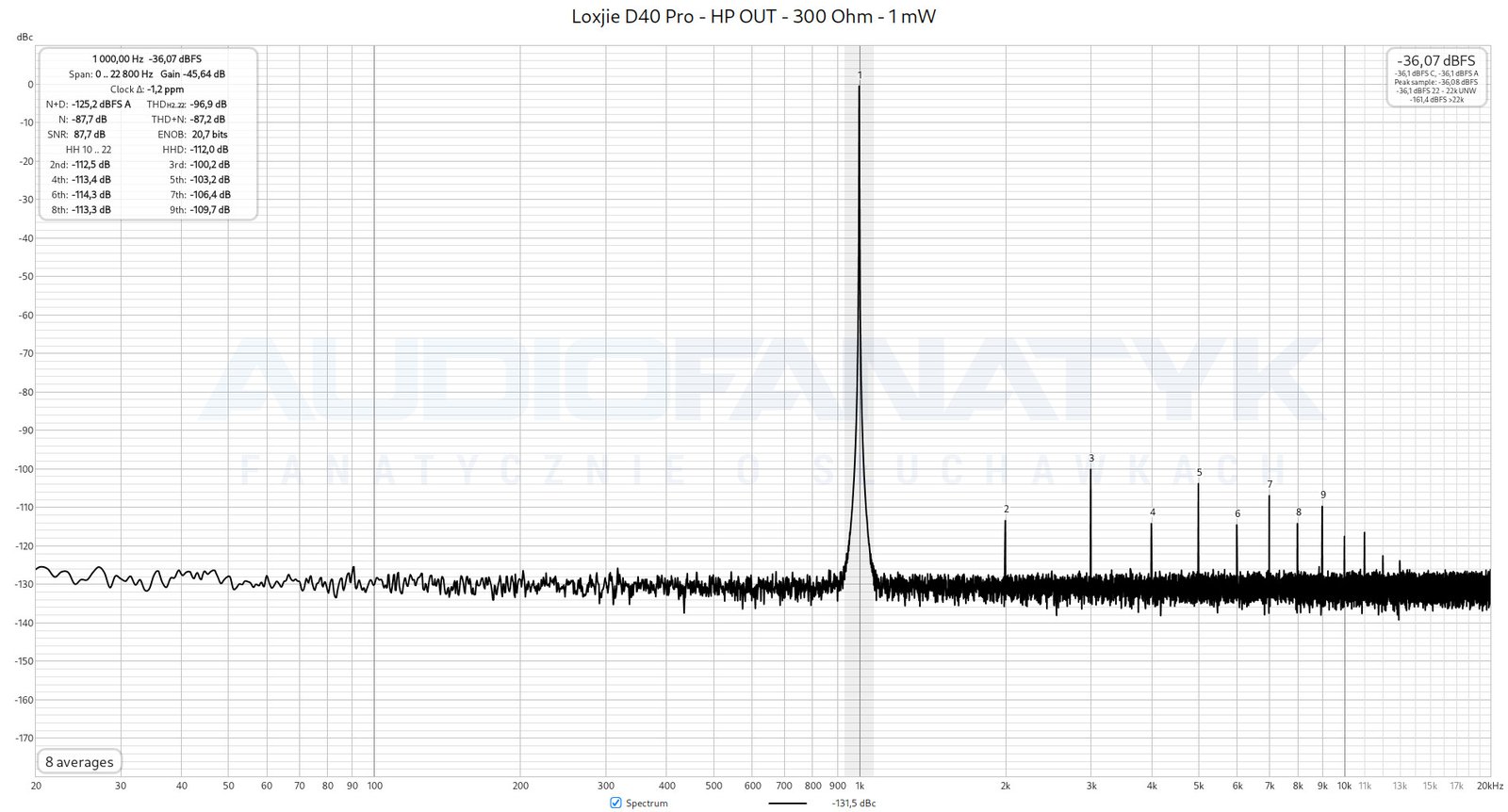Click the 6th harmonic marker at 6k
This screenshot has width=1508, height=812.
(x=1238, y=513)
